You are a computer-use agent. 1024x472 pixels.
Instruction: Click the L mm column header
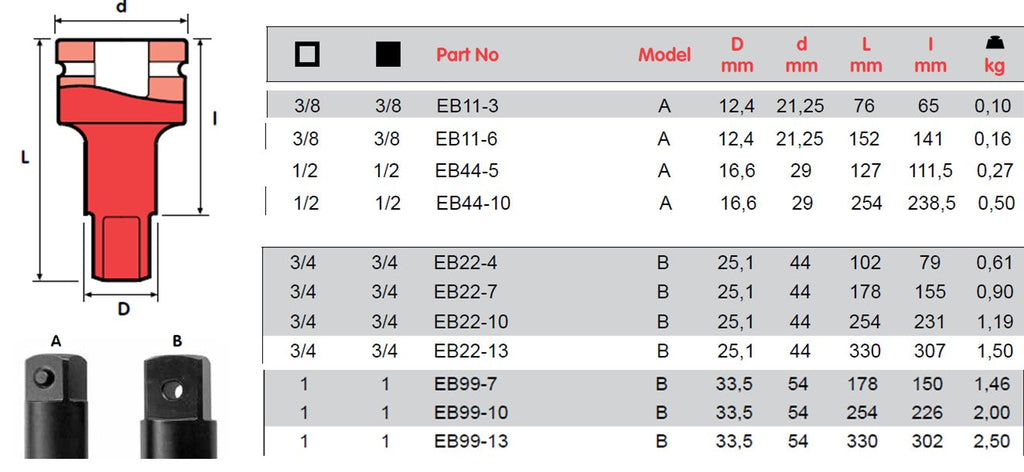(866, 55)
